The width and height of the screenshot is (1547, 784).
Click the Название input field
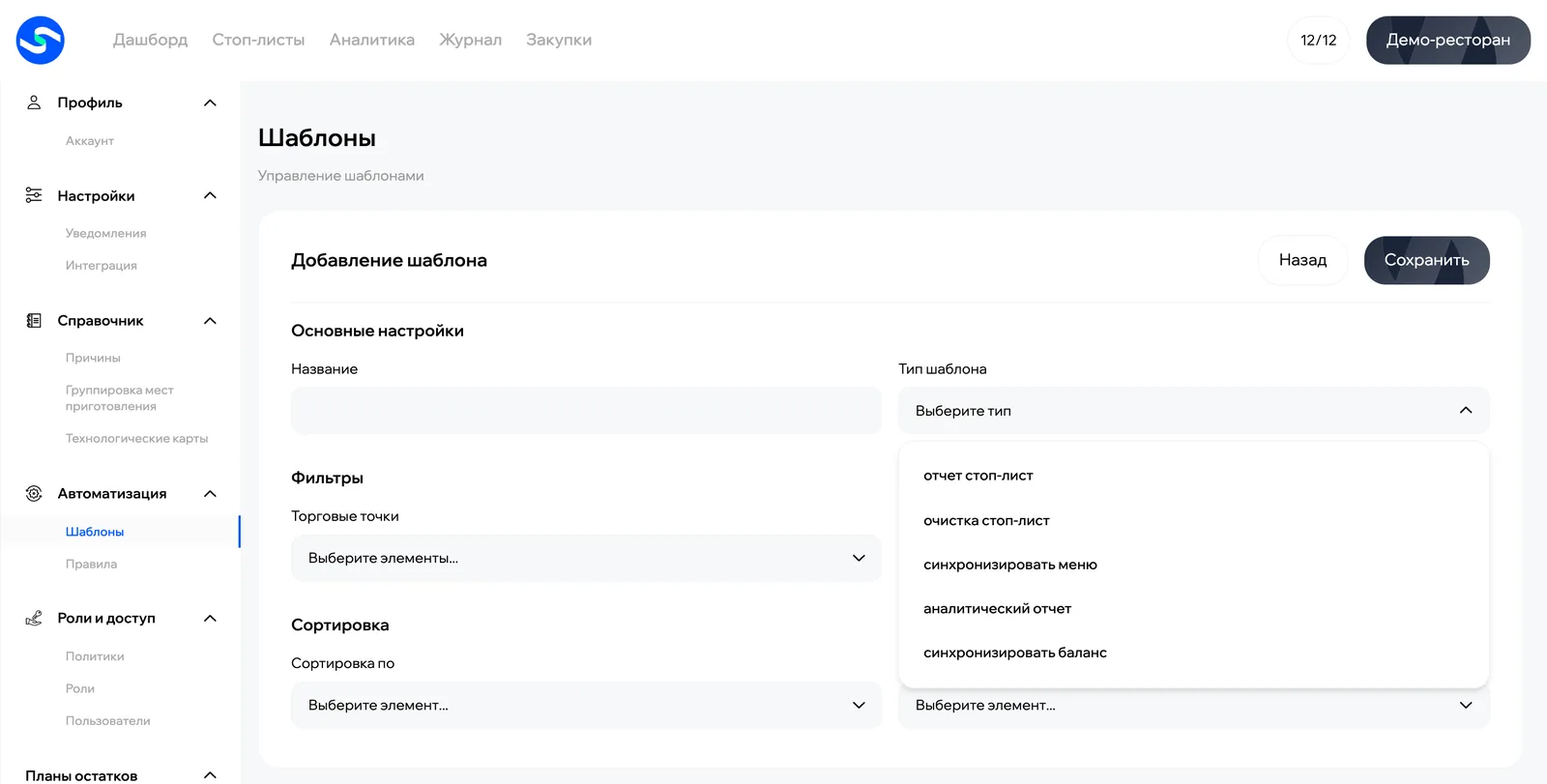pyautogui.click(x=586, y=411)
